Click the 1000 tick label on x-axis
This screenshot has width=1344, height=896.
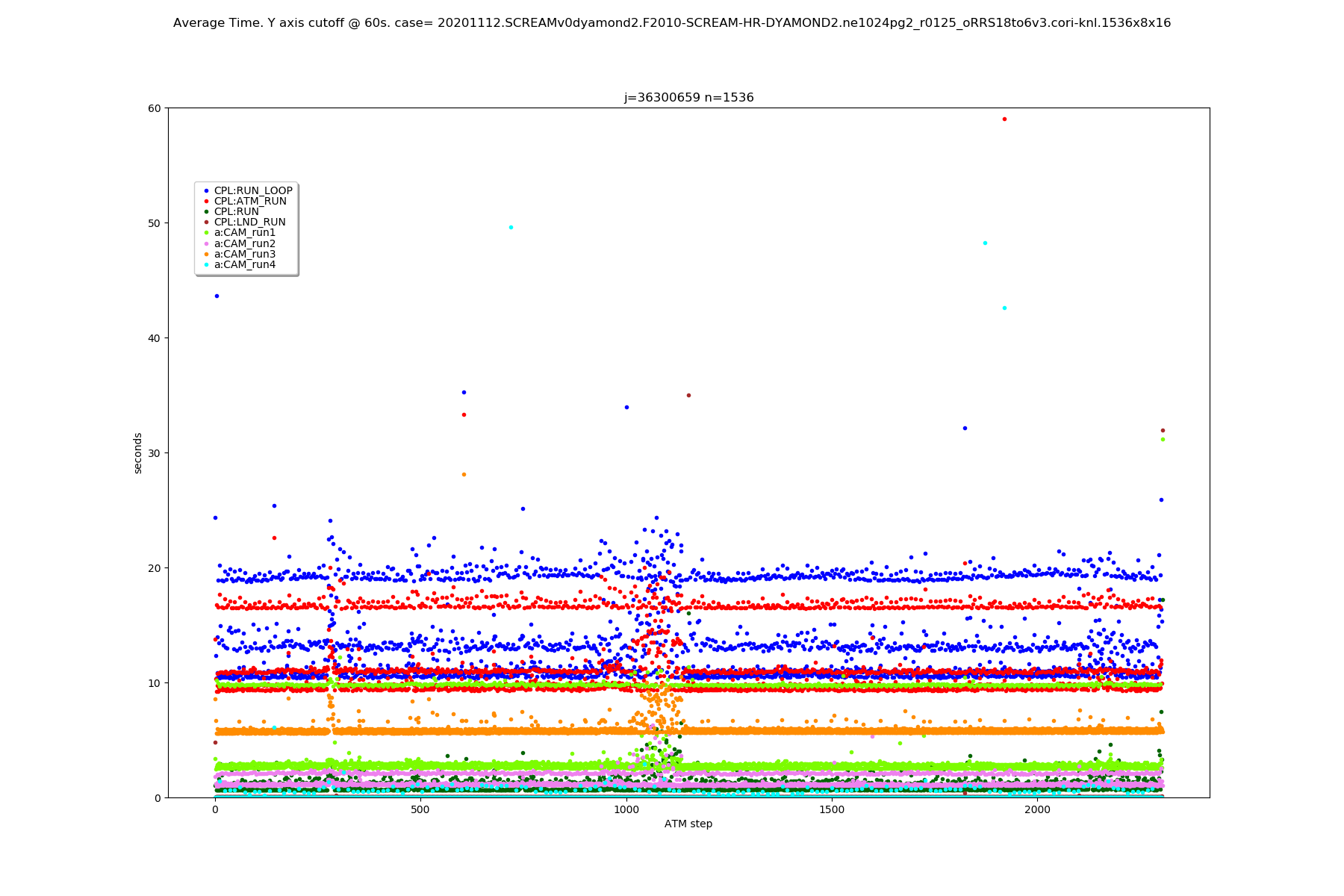point(626,810)
